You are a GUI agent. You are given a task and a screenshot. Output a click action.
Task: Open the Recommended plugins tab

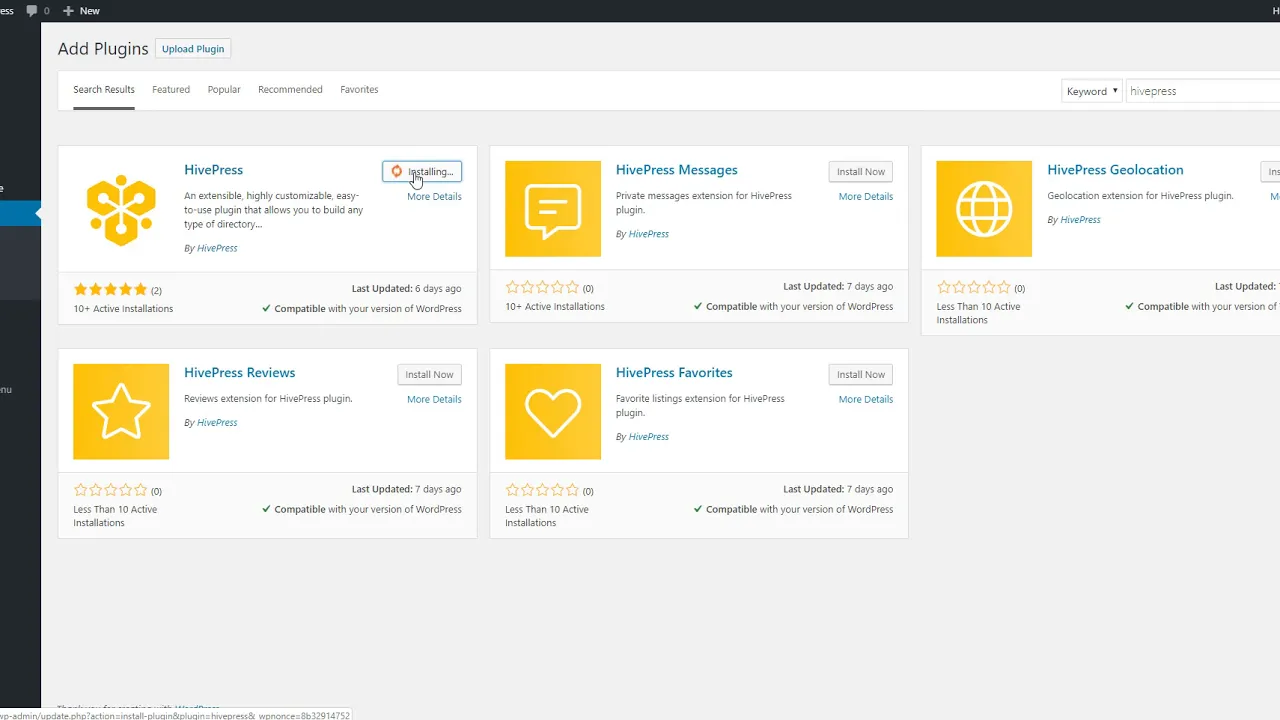pyautogui.click(x=290, y=90)
